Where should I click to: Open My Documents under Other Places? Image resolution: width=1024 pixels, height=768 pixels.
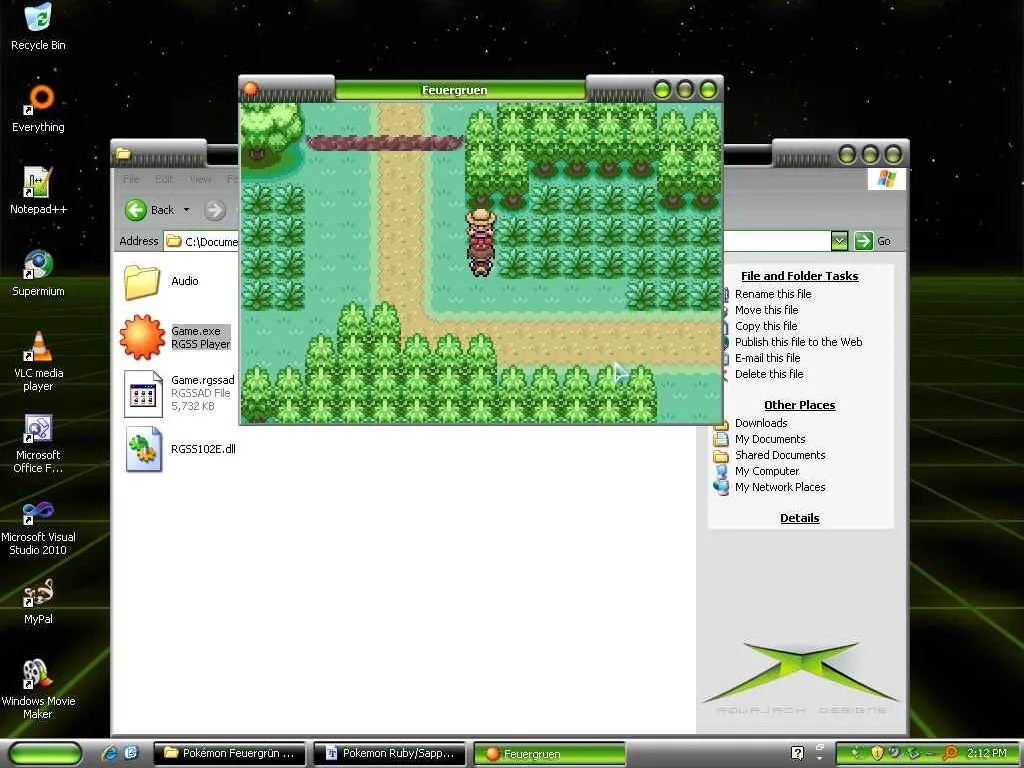[x=770, y=440]
